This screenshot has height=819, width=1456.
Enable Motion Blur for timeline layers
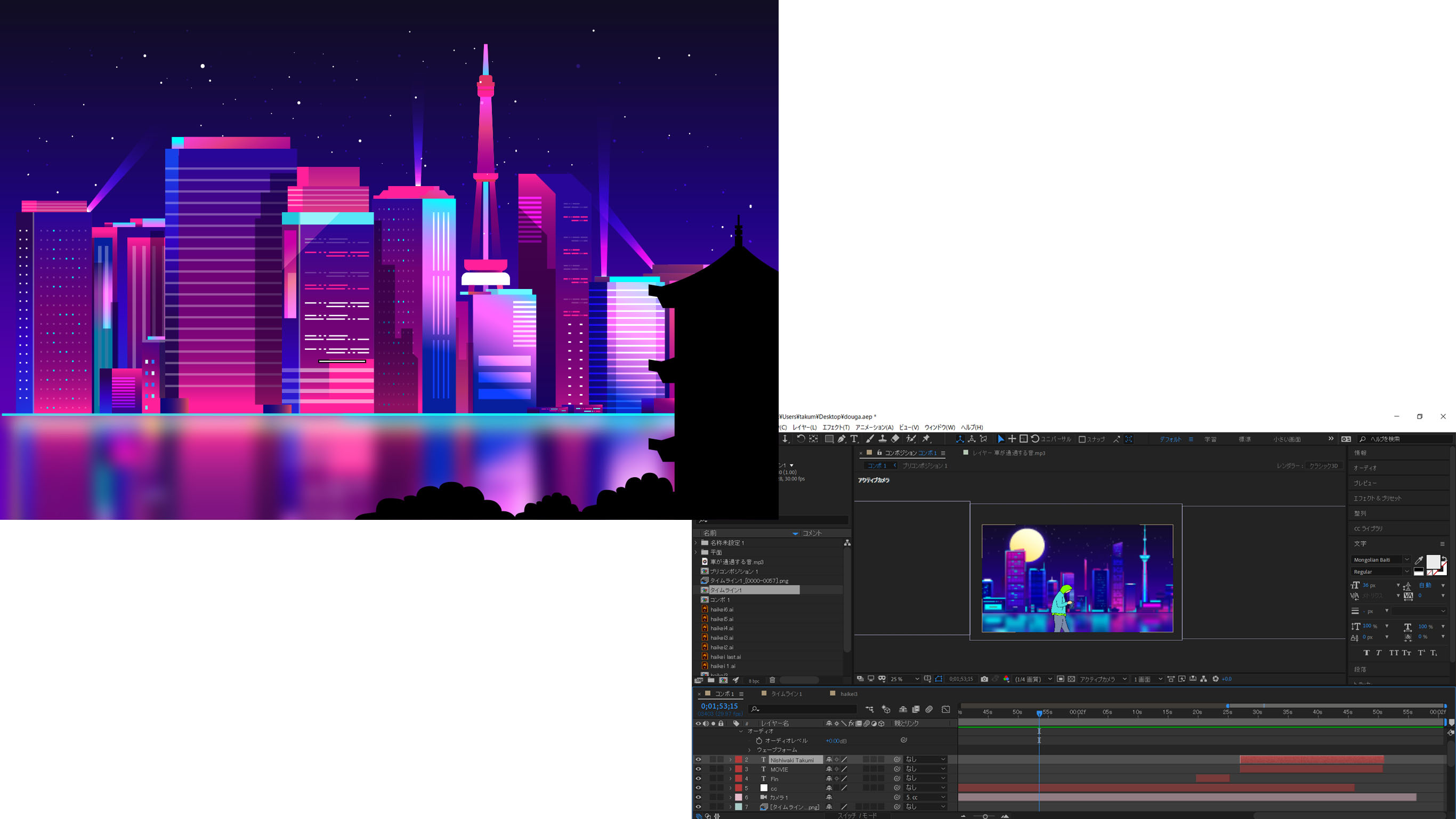[x=929, y=709]
